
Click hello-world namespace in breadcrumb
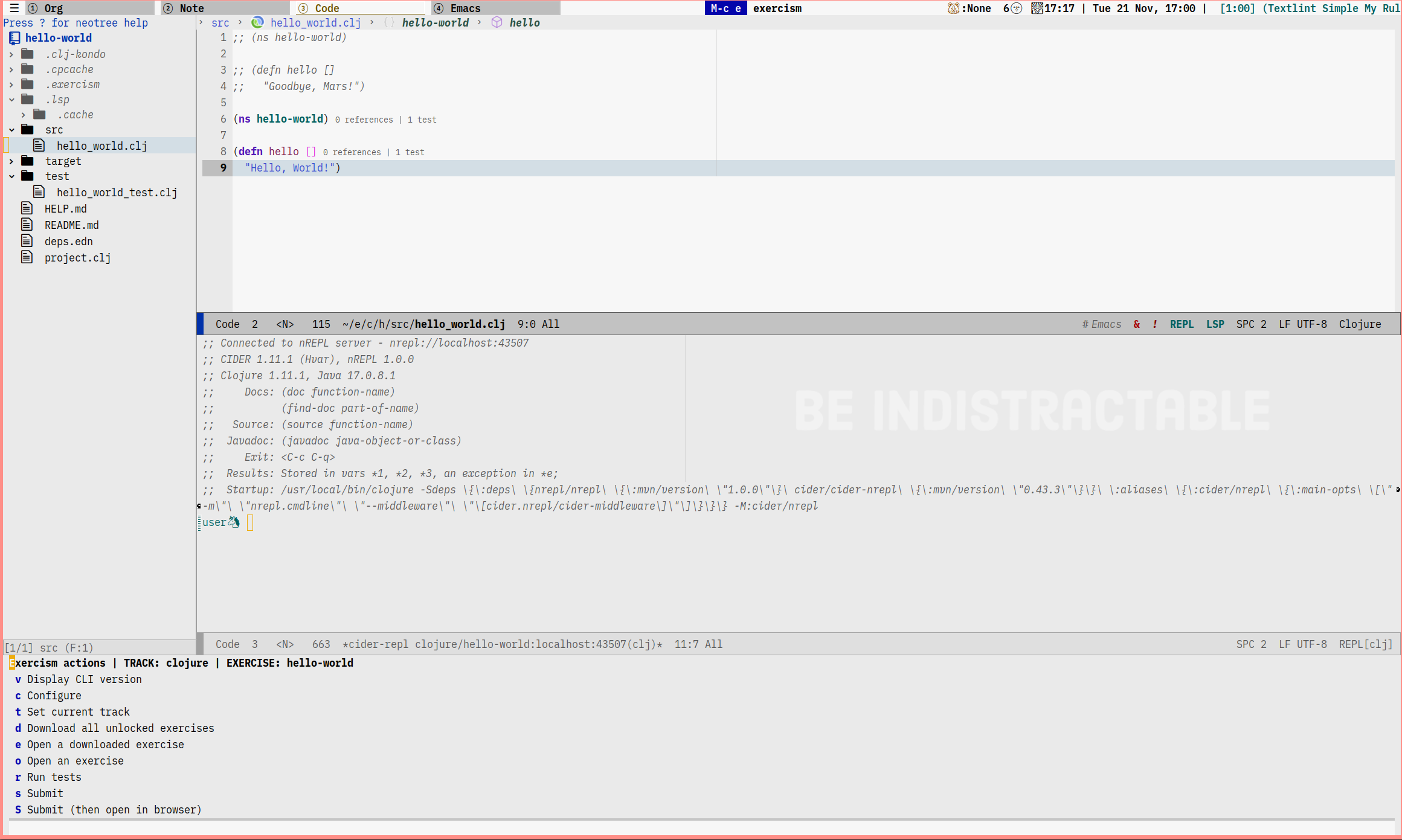coord(436,23)
